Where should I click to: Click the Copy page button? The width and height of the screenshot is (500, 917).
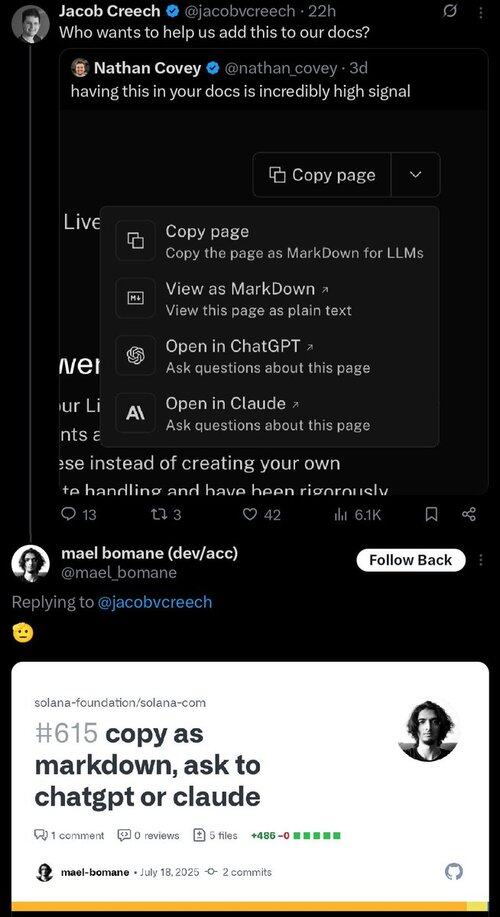(322, 175)
